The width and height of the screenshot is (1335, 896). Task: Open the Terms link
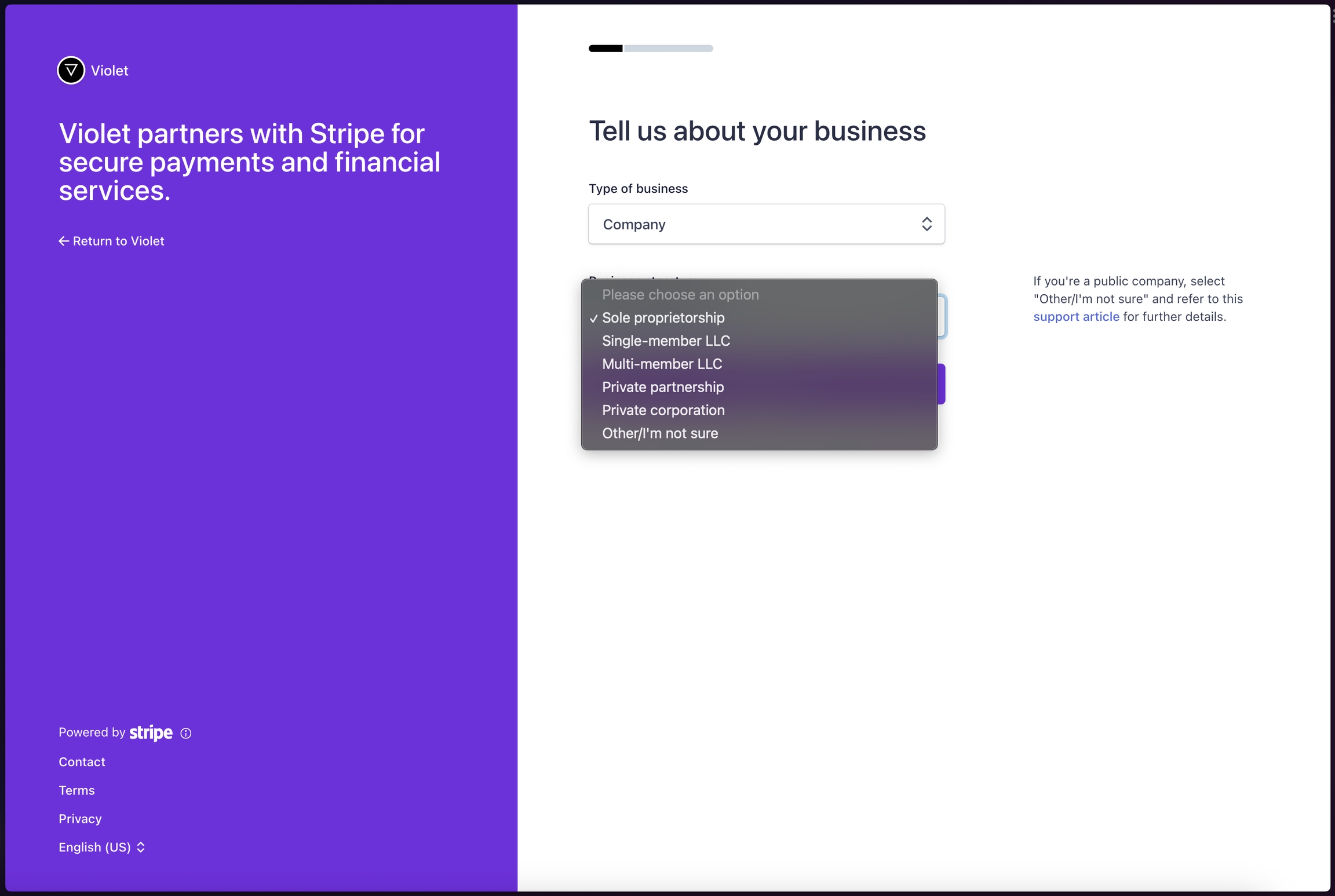(76, 791)
